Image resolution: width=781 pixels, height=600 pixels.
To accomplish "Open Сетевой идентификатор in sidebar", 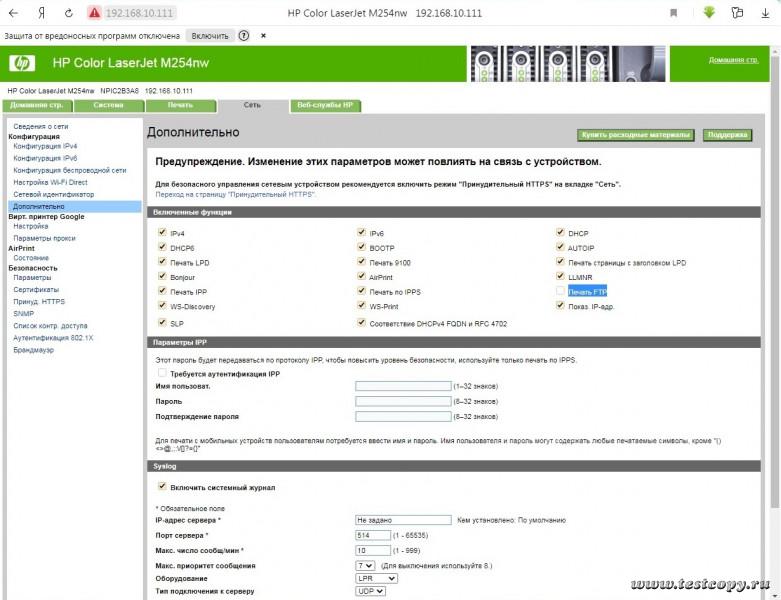I will 53,194.
